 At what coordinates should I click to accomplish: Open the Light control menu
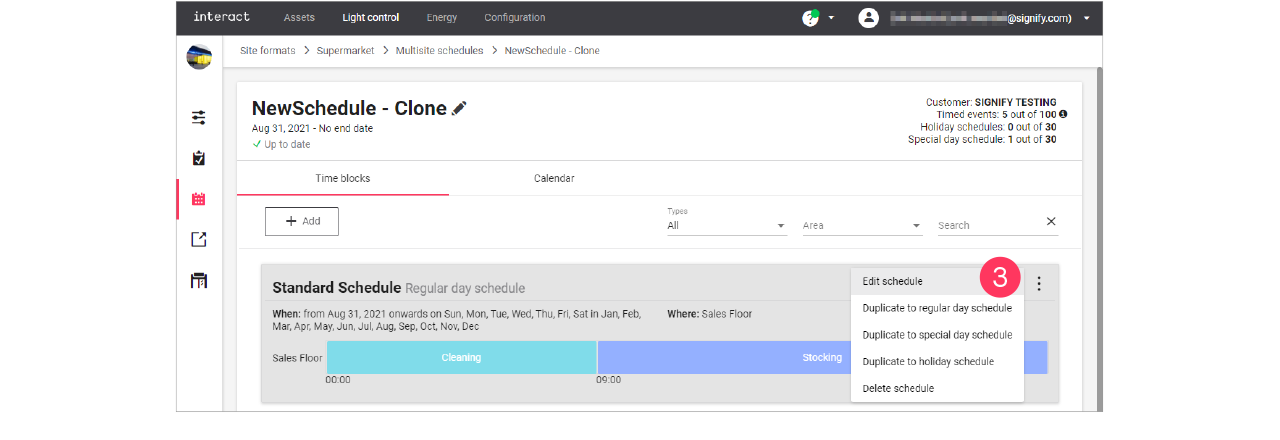[x=370, y=17]
